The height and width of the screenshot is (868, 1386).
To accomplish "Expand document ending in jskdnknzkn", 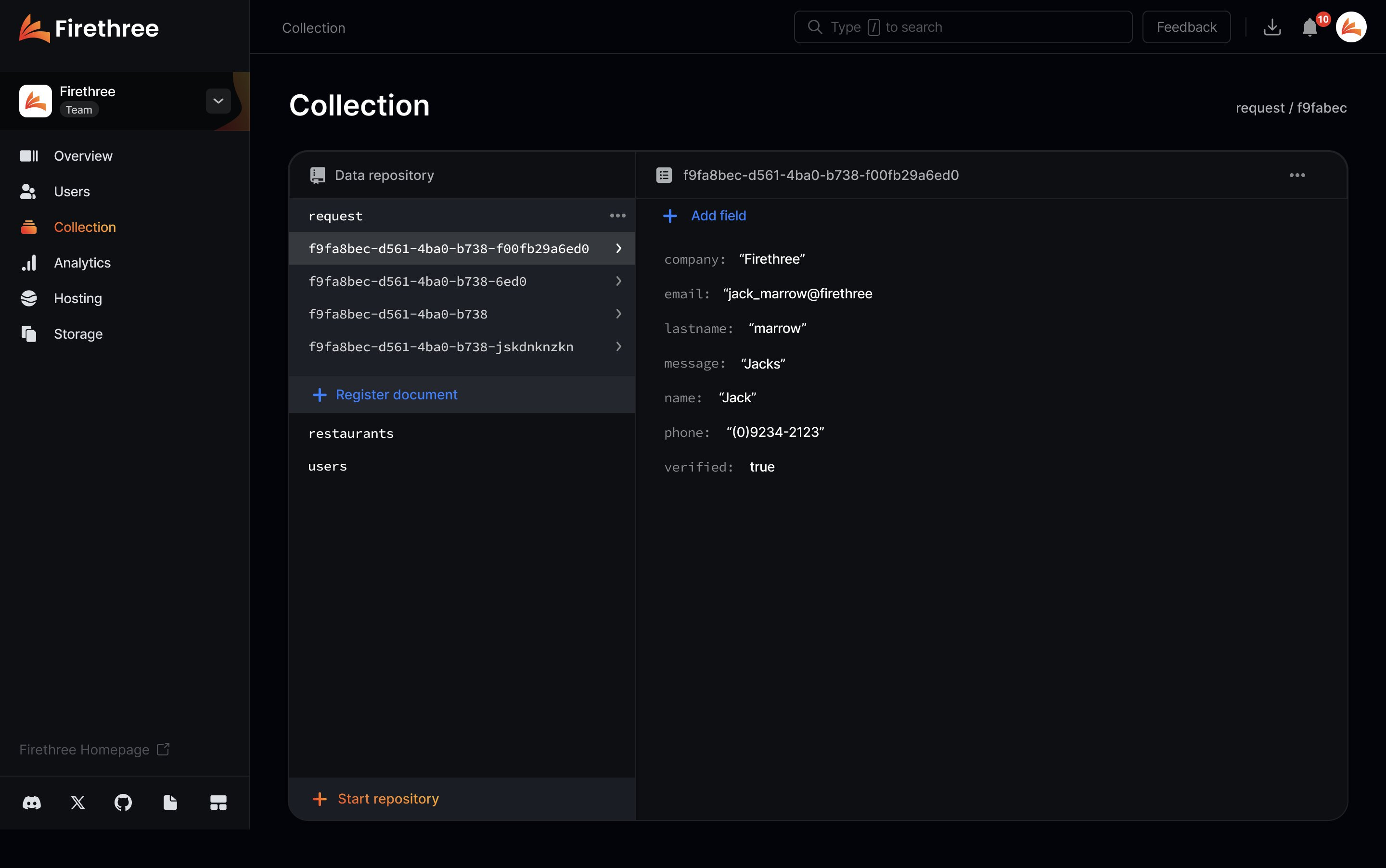I will click(618, 347).
